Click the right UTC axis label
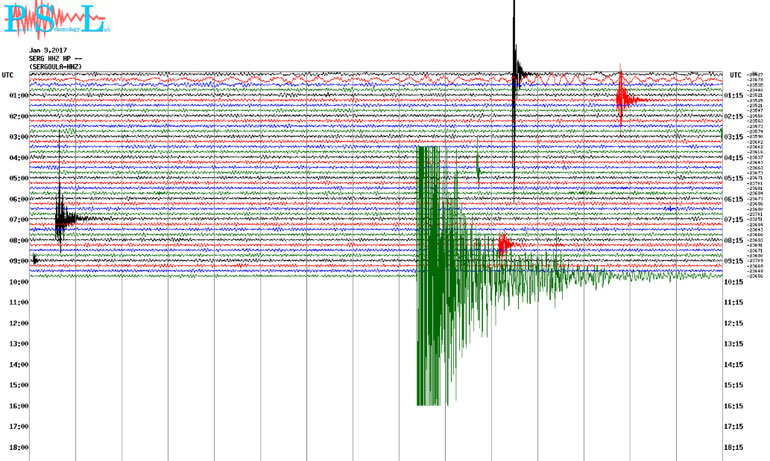This screenshot has height=461, width=770. tap(735, 75)
